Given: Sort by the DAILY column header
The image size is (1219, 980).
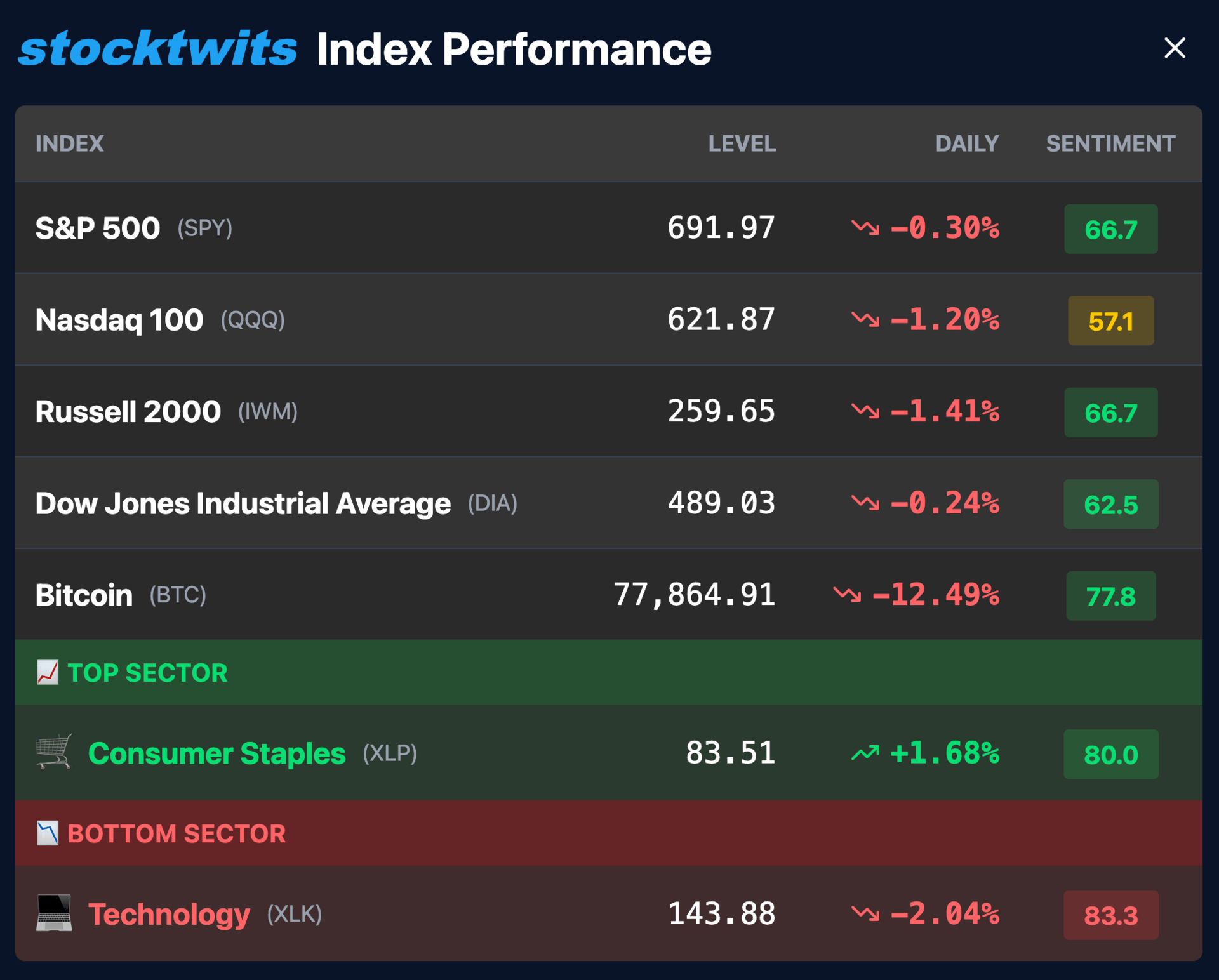Looking at the screenshot, I should coord(966,144).
